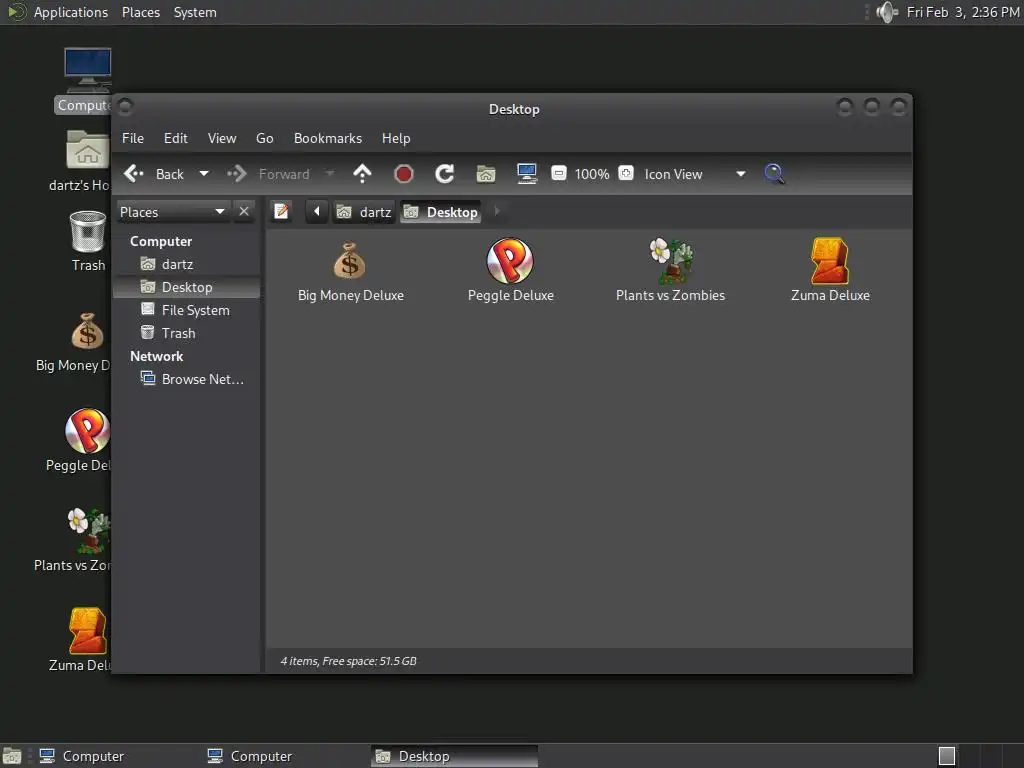Reload the current folder

point(445,174)
